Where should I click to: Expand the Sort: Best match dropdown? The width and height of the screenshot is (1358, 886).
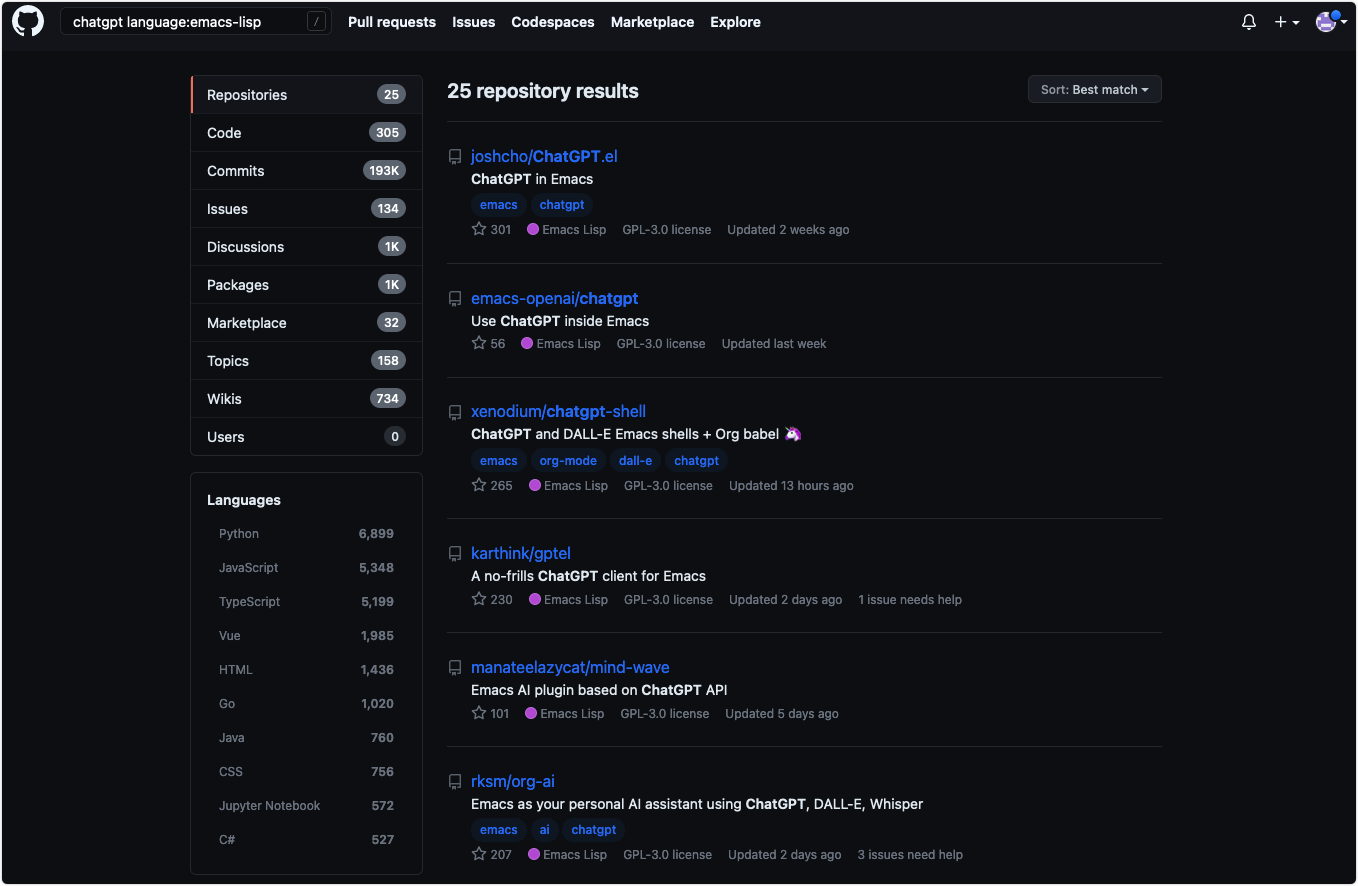[1095, 90]
